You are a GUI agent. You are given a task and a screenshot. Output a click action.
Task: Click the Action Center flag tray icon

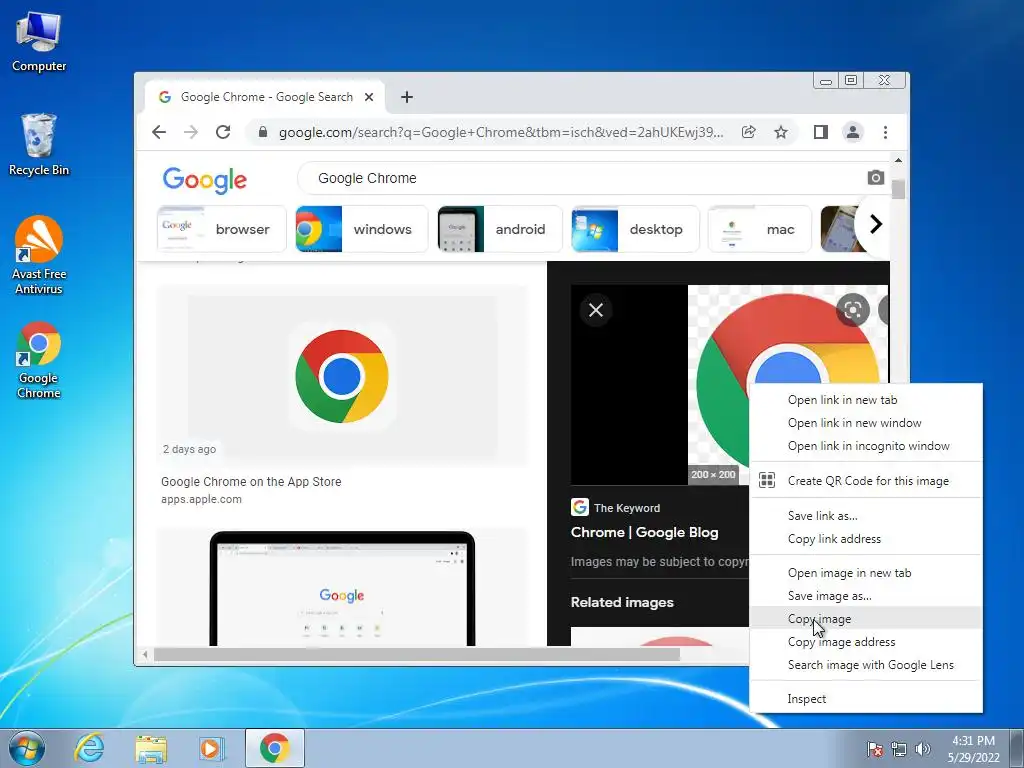point(875,749)
